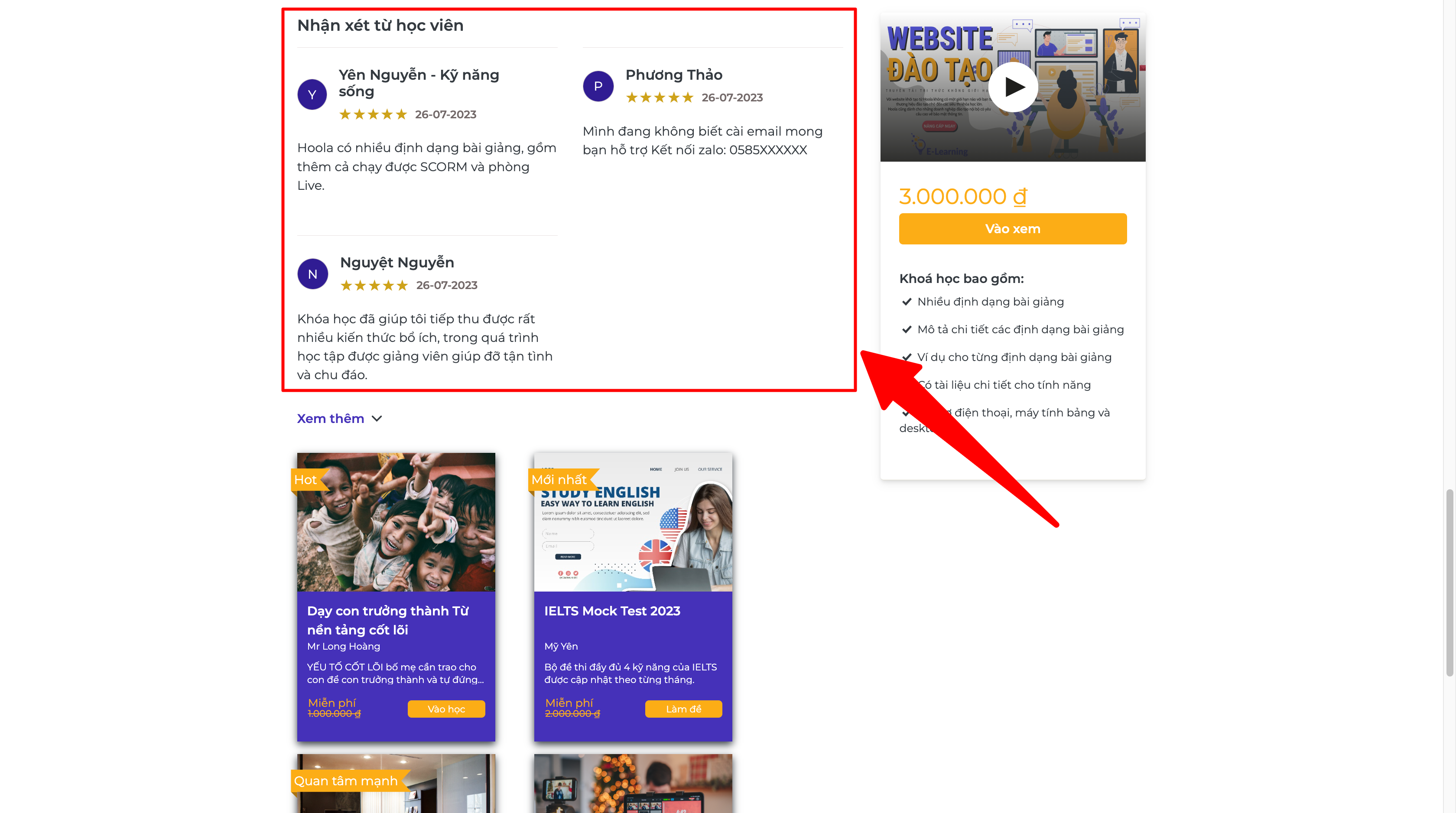This screenshot has height=813, width=1456.
Task: Open the IELTS Mock Test 2023 title link
Action: pyautogui.click(x=612, y=611)
